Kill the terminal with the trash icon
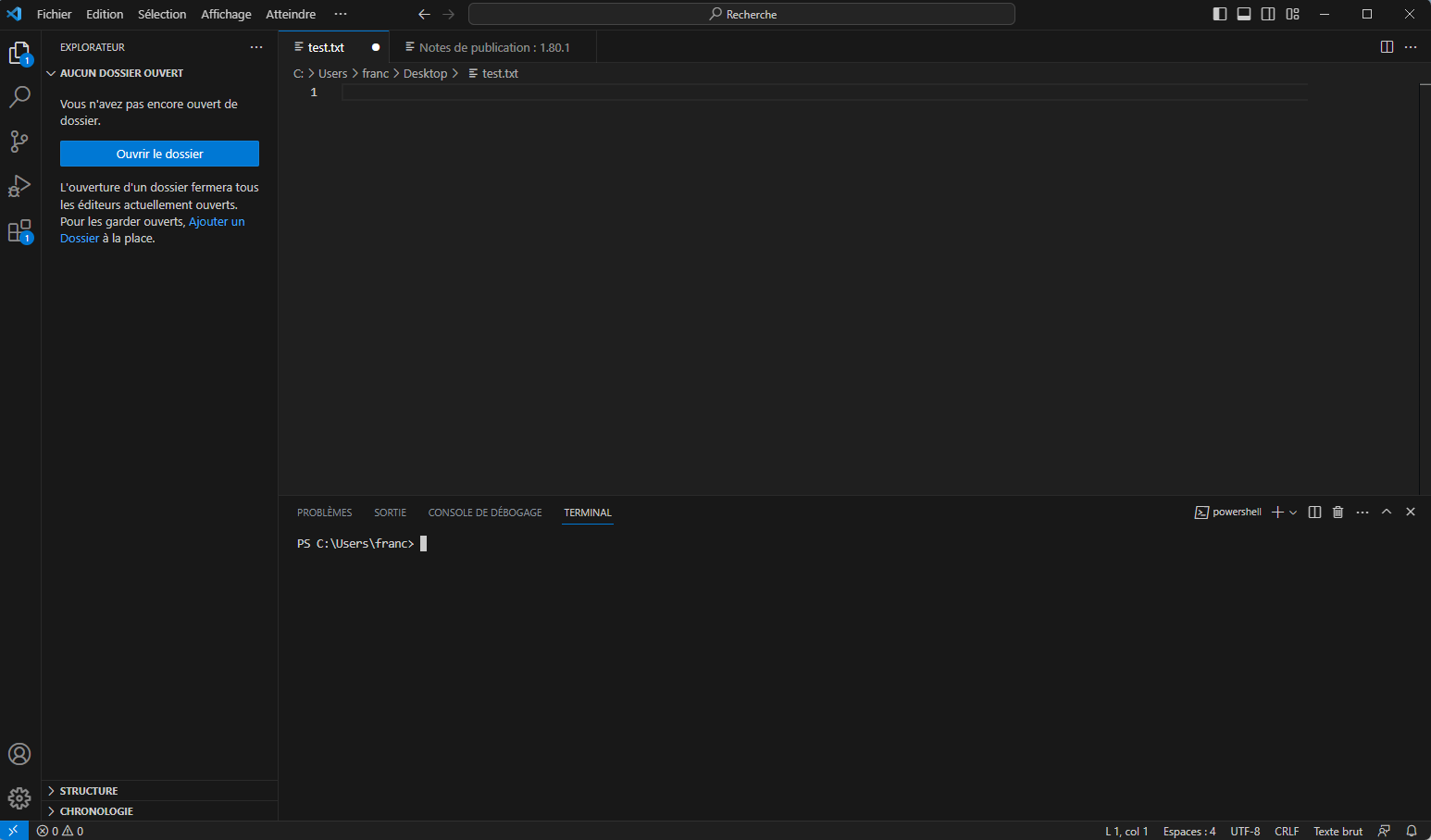 pyautogui.click(x=1338, y=512)
